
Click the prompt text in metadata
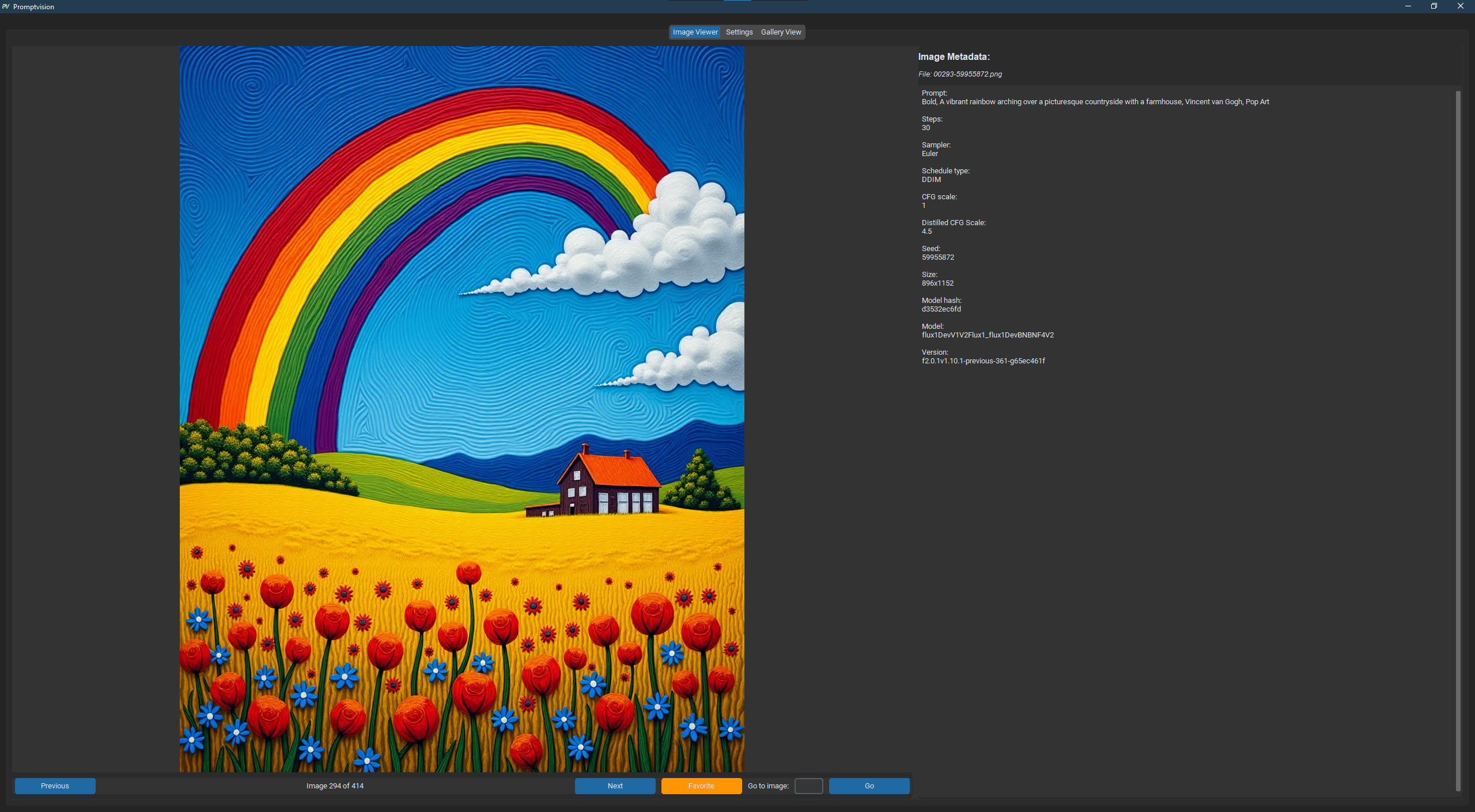1095,102
